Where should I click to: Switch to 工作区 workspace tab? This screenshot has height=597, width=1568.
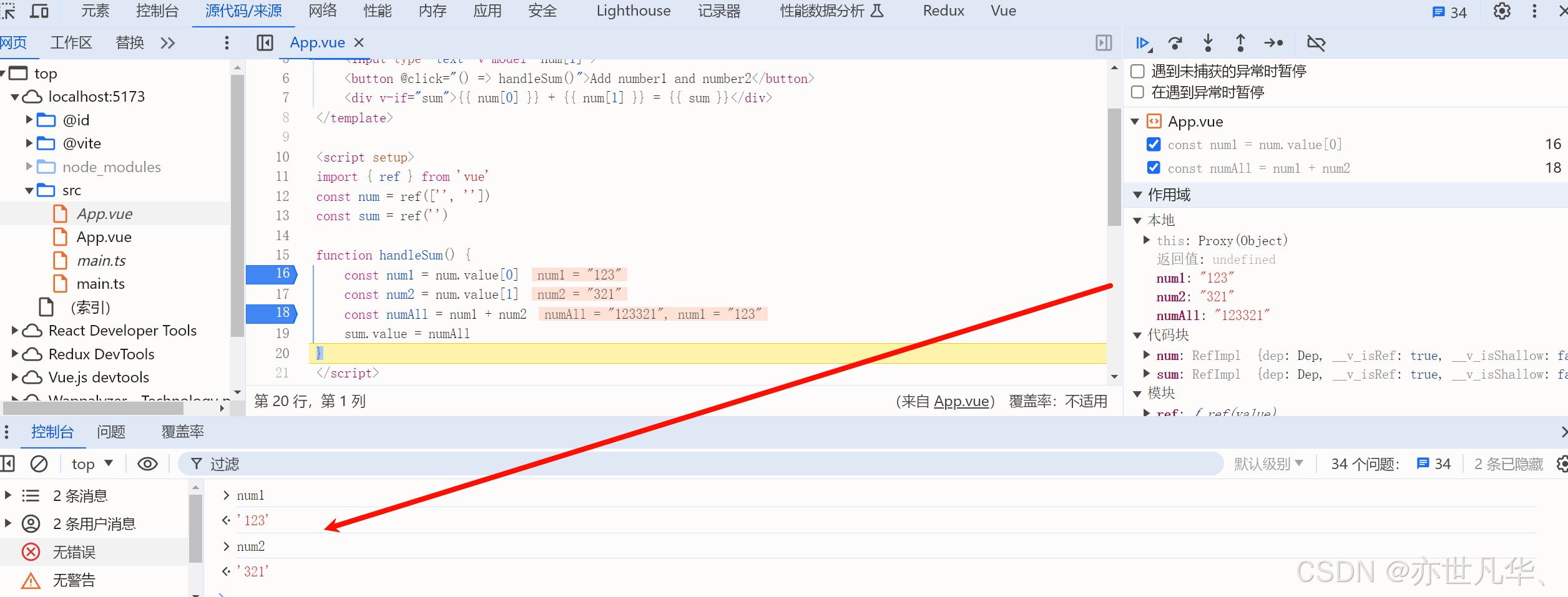pyautogui.click(x=71, y=42)
